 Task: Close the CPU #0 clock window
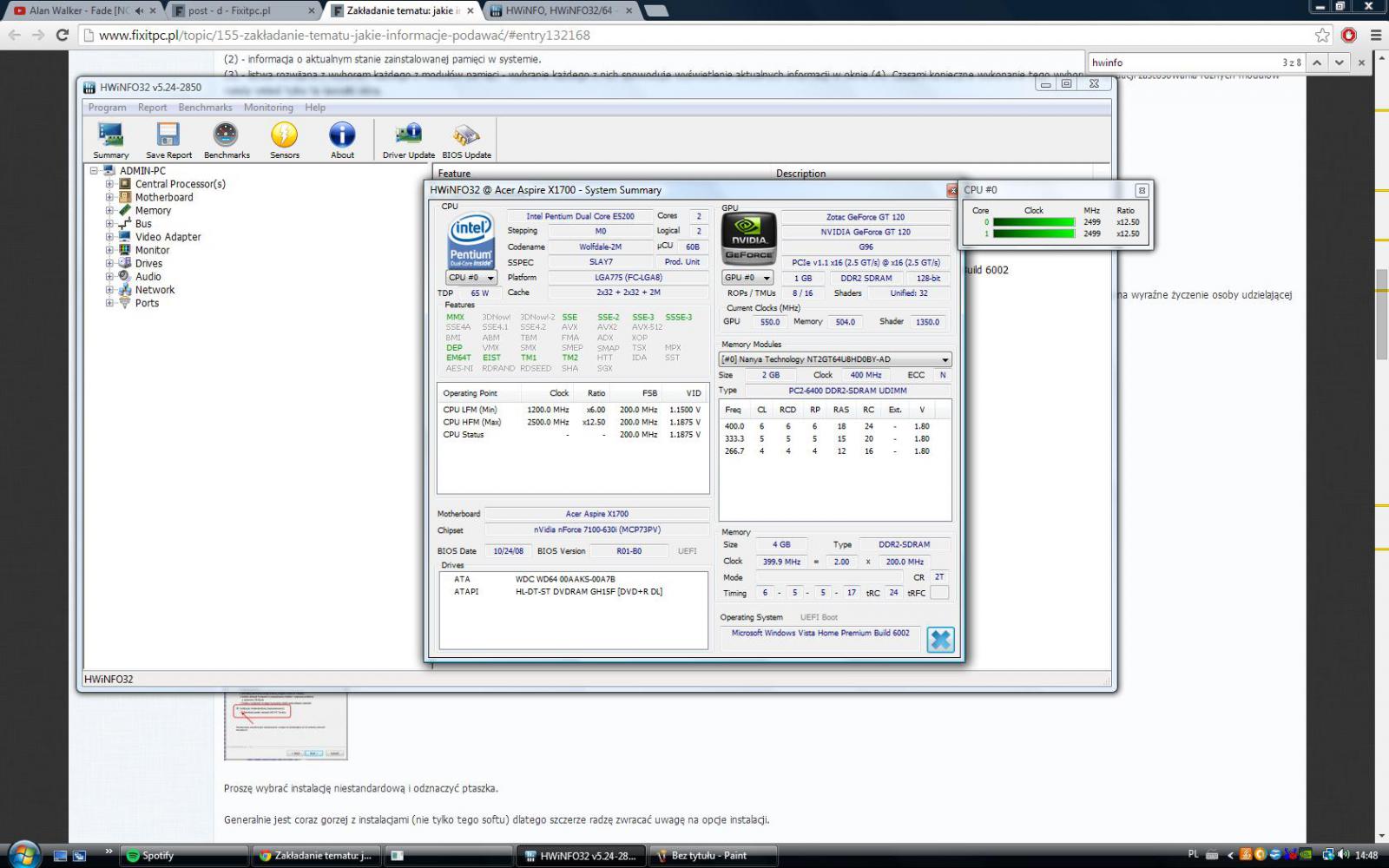(1142, 190)
